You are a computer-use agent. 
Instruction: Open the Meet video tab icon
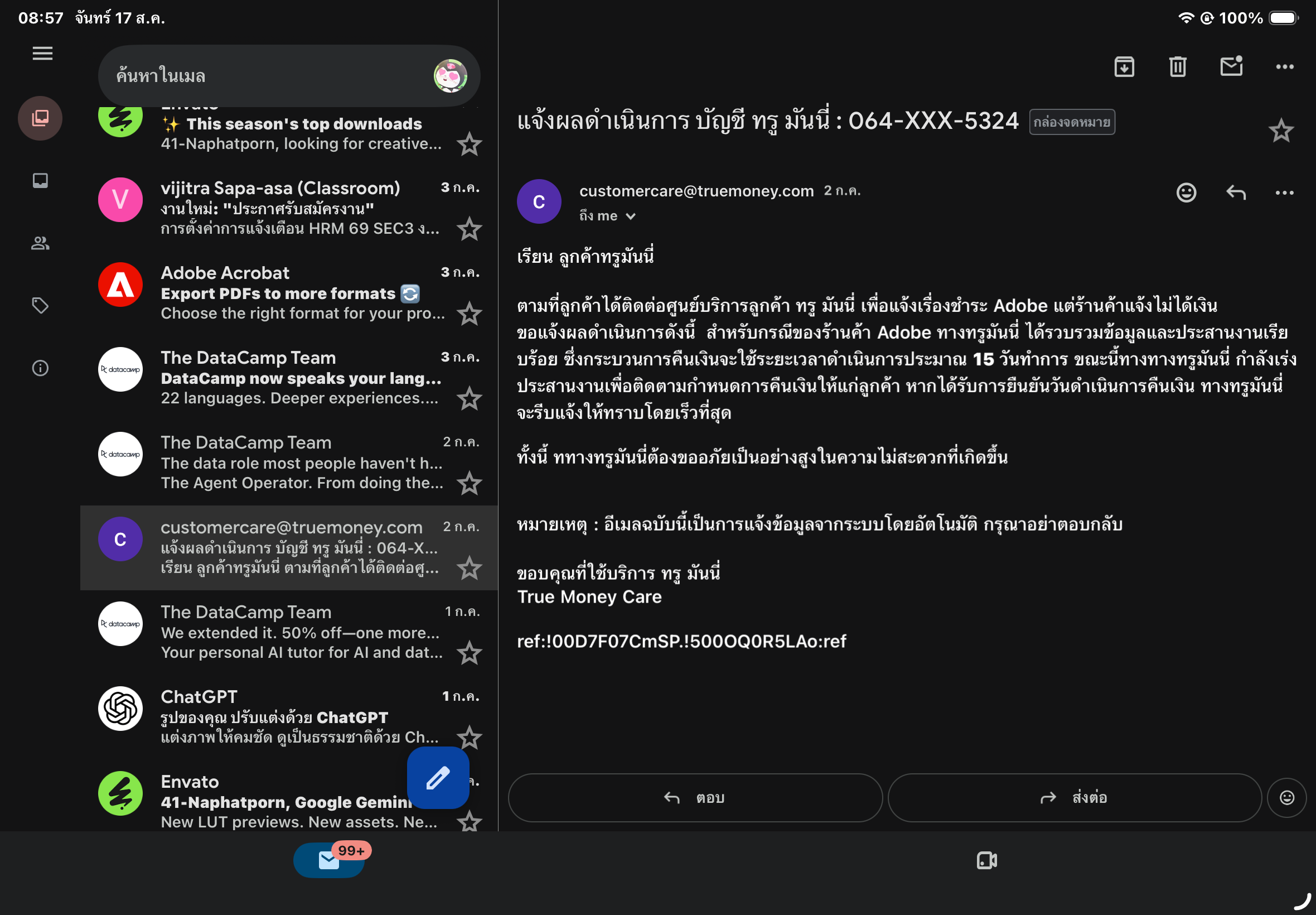tap(986, 860)
